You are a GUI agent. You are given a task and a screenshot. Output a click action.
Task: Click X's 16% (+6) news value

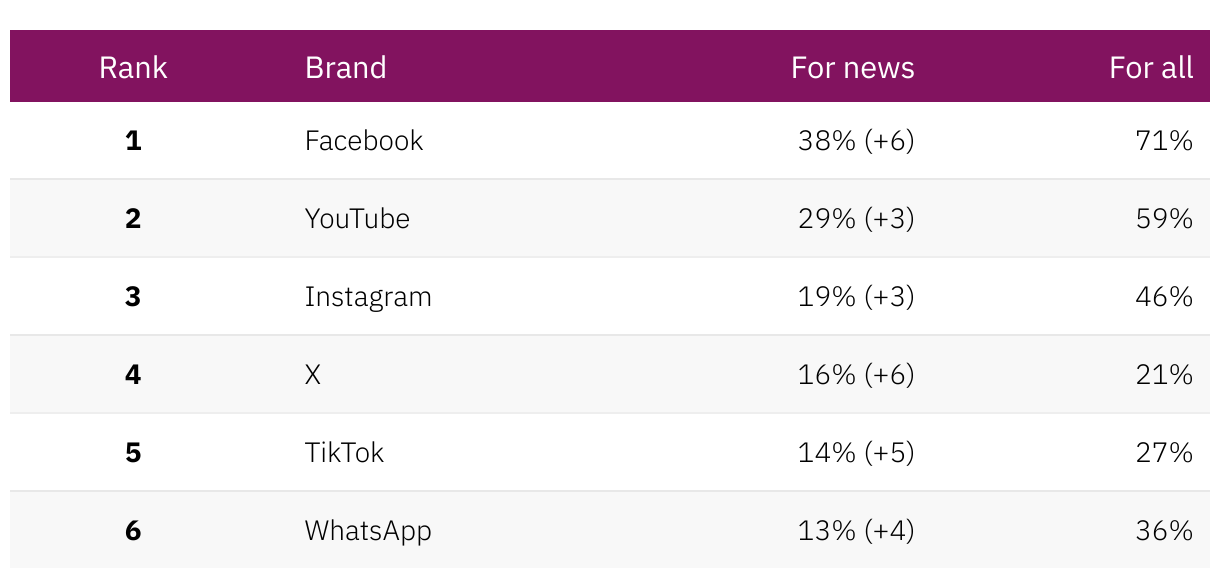point(856,375)
